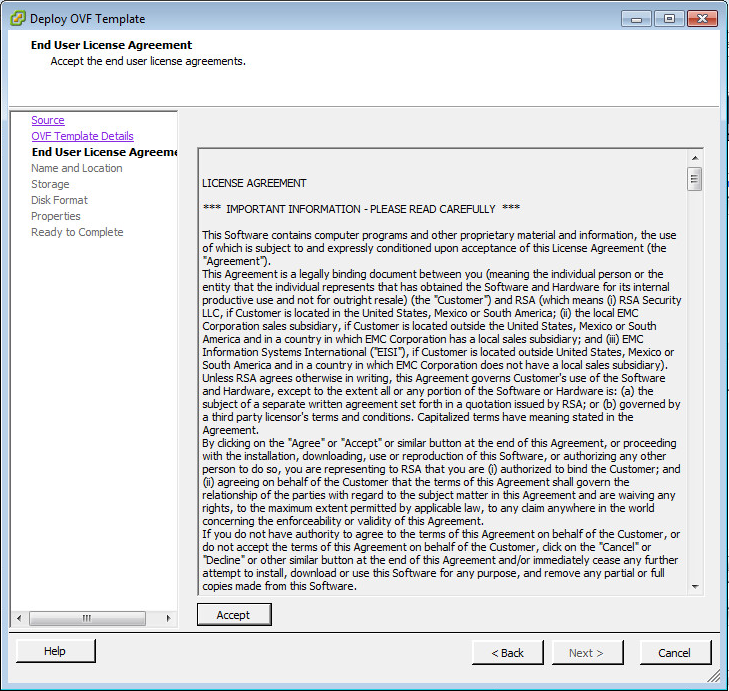Click the Deploy OVF Template window icon

[x=18, y=19]
